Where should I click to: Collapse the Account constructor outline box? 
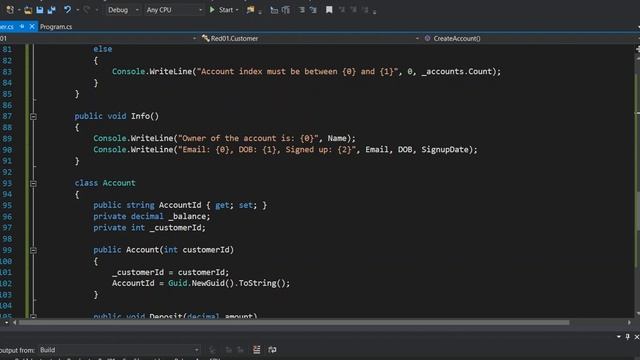[33, 250]
